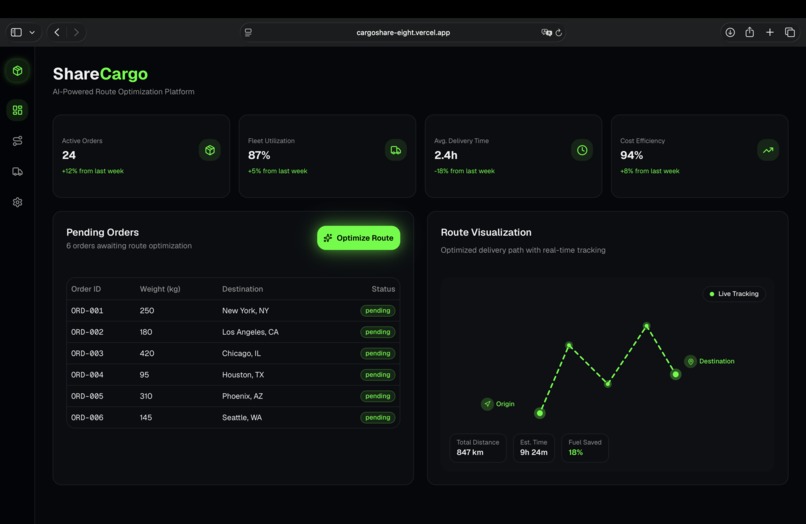Click the 87% Fleet Utilization value
The image size is (806, 524).
coord(259,155)
